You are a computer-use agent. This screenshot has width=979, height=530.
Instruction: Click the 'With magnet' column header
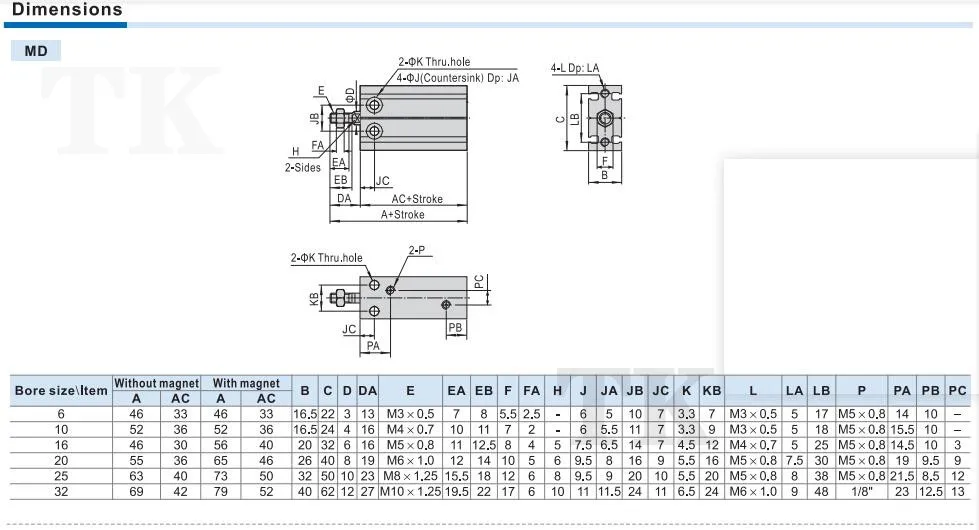(245, 383)
